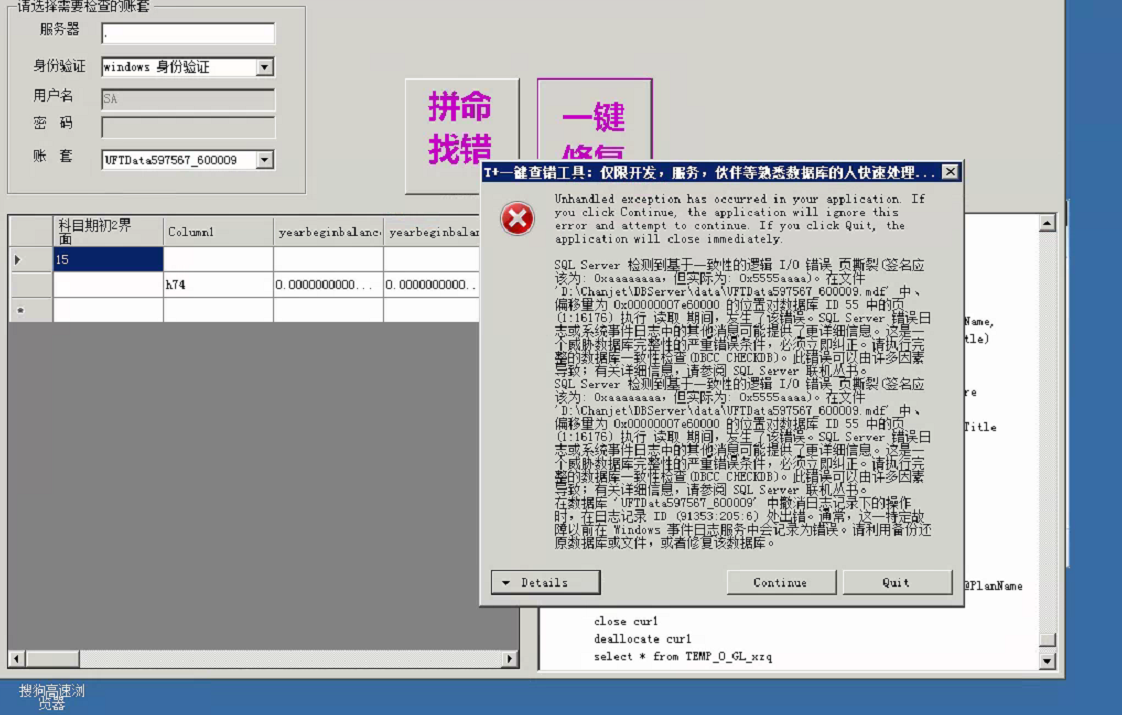Click the 密码 input field

click(x=187, y=127)
